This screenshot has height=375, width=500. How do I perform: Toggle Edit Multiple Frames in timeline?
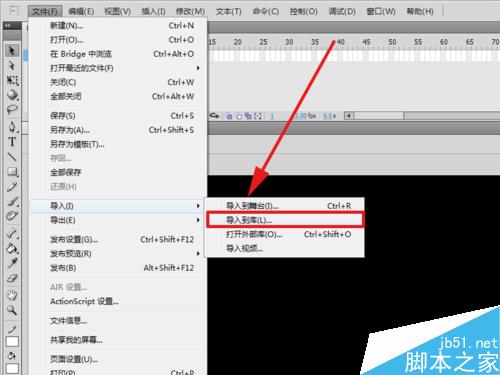coord(248,116)
